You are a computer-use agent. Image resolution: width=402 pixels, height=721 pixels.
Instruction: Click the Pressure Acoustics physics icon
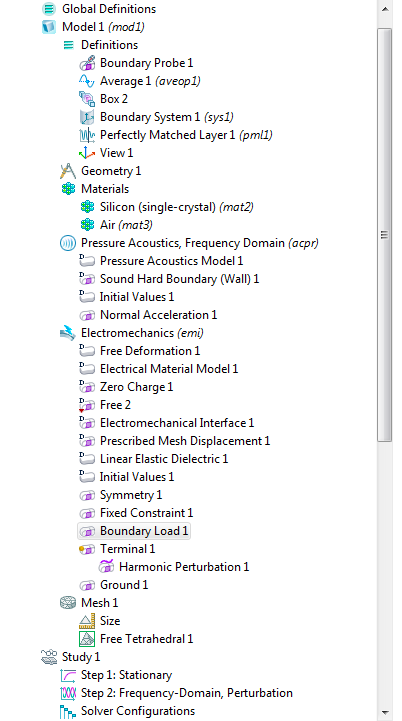click(x=68, y=243)
